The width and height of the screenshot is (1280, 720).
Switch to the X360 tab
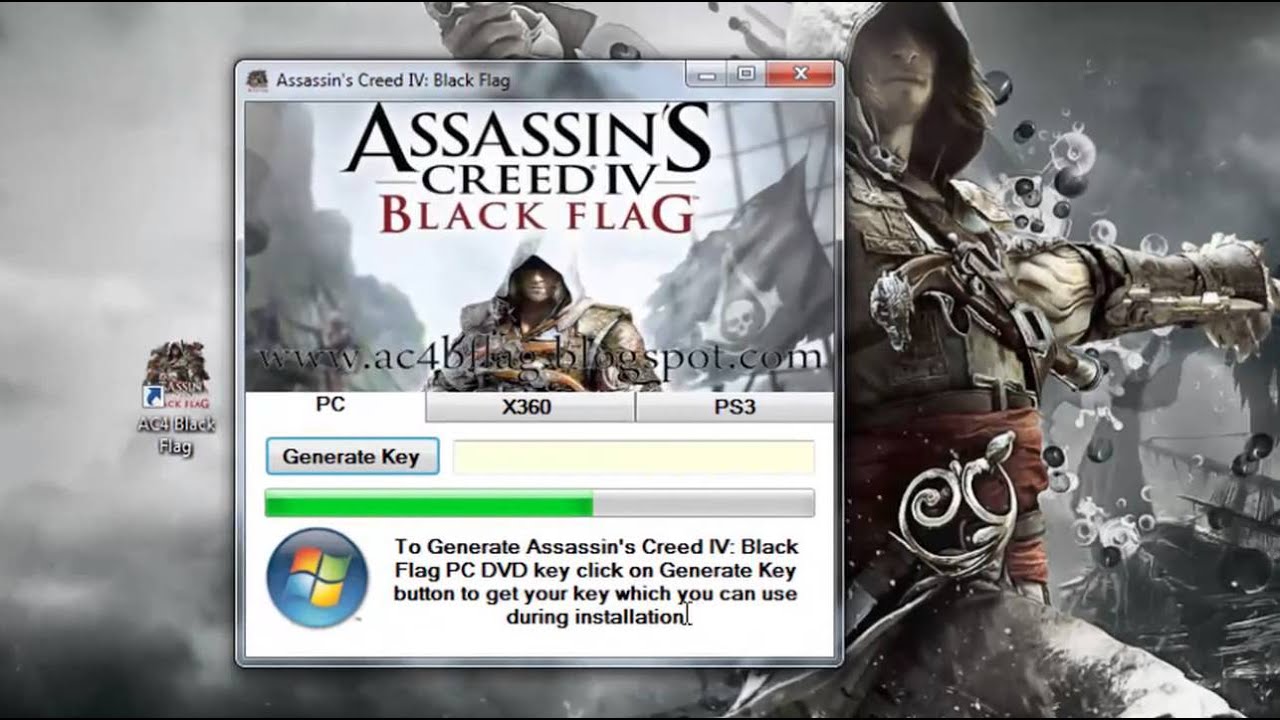[528, 407]
